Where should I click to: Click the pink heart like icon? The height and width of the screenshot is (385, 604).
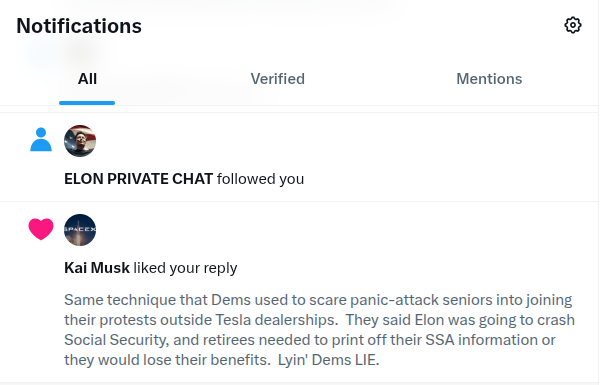41,229
